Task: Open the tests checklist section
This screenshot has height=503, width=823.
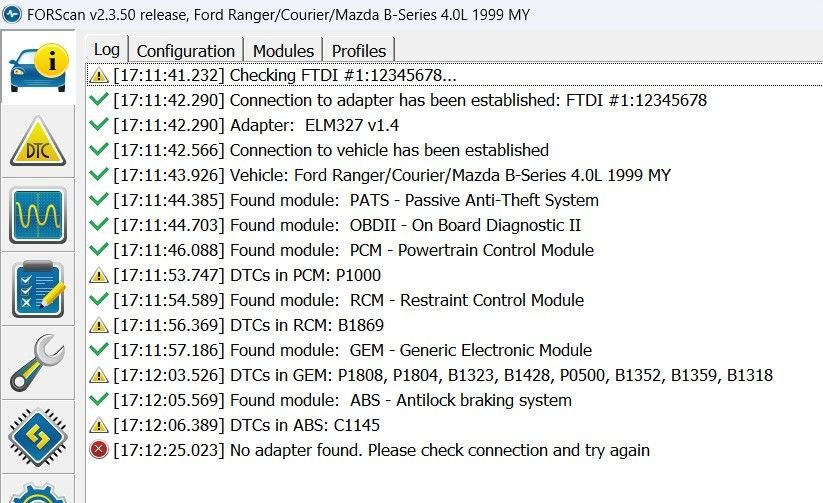Action: tap(38, 288)
